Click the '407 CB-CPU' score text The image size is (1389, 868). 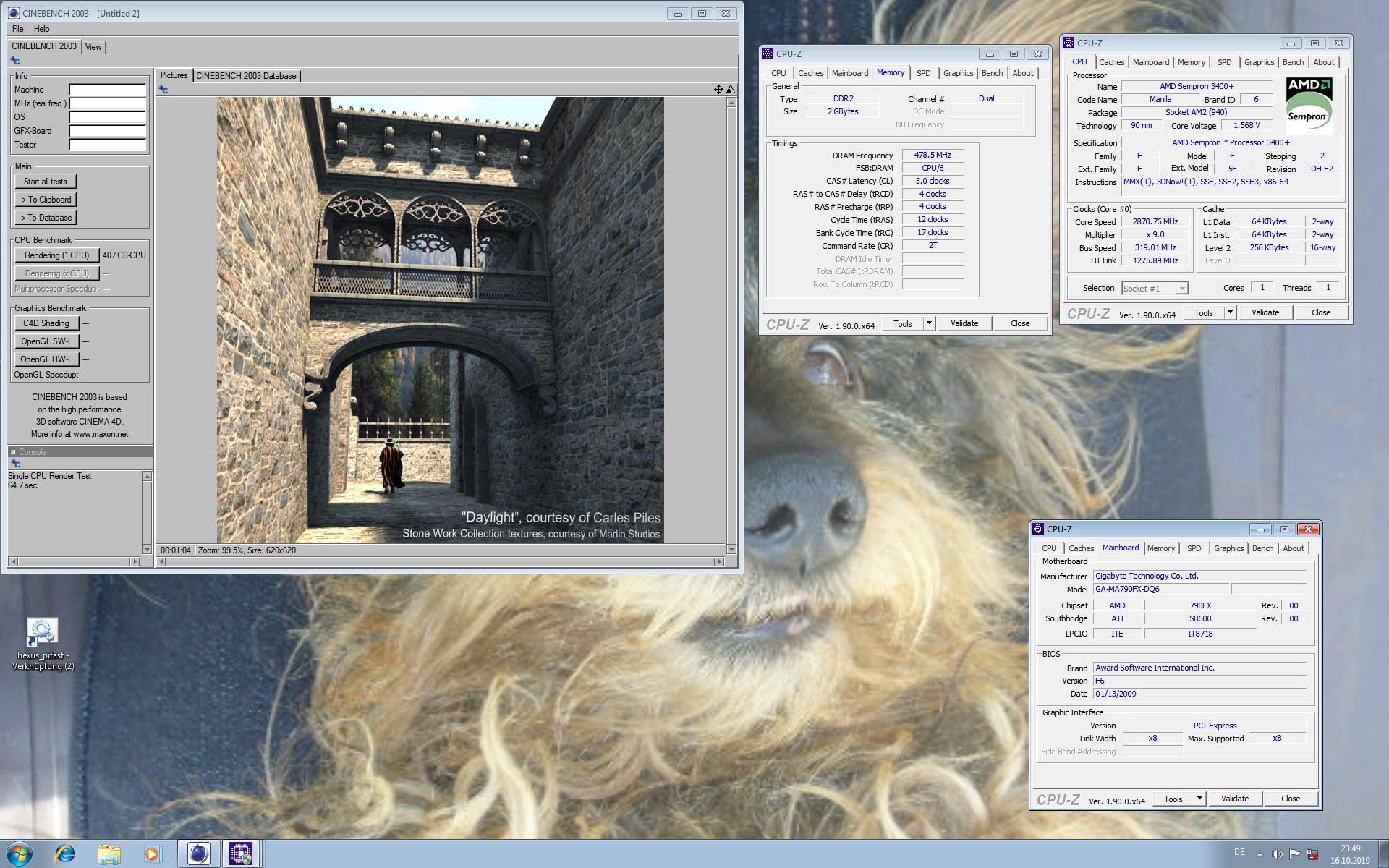point(124,255)
